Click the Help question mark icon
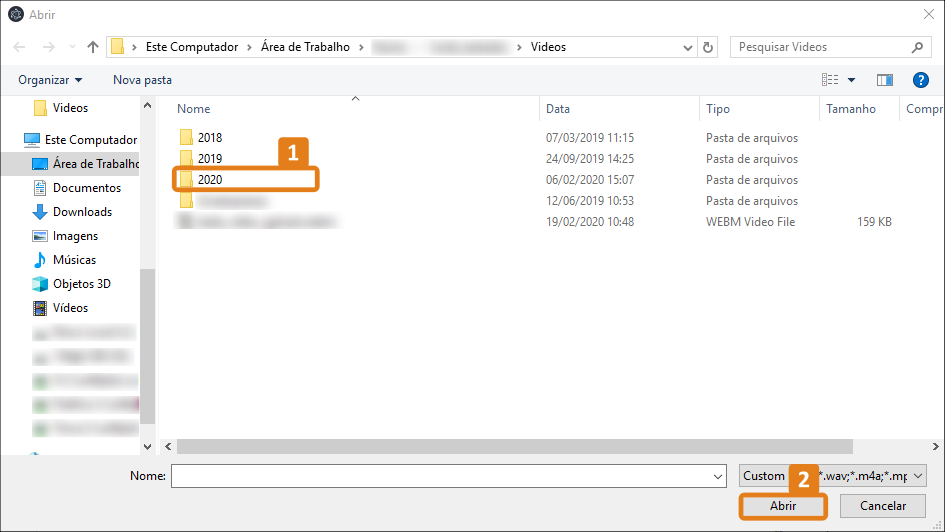The width and height of the screenshot is (945, 532). click(921, 80)
